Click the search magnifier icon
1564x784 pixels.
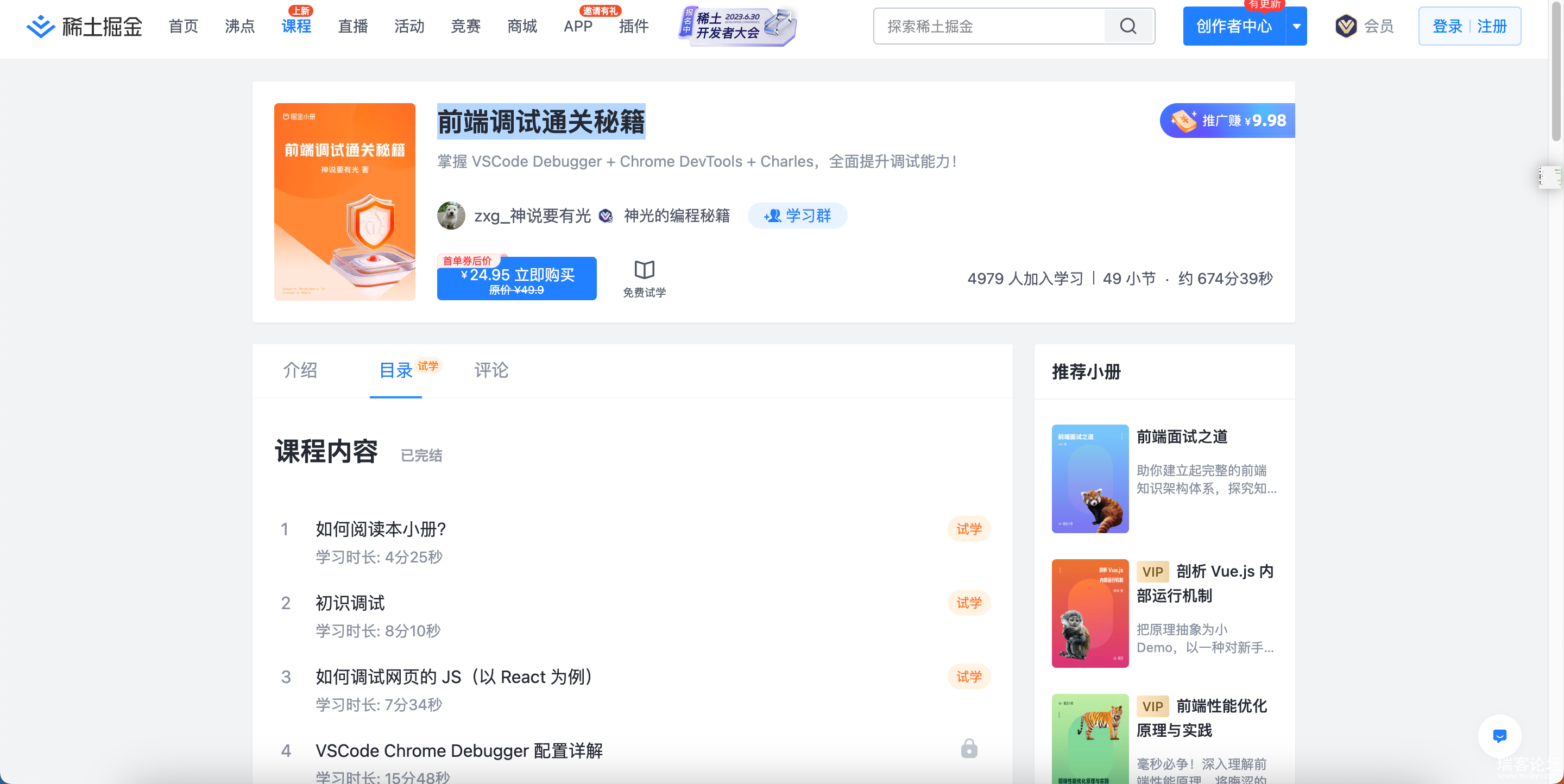(x=1128, y=26)
